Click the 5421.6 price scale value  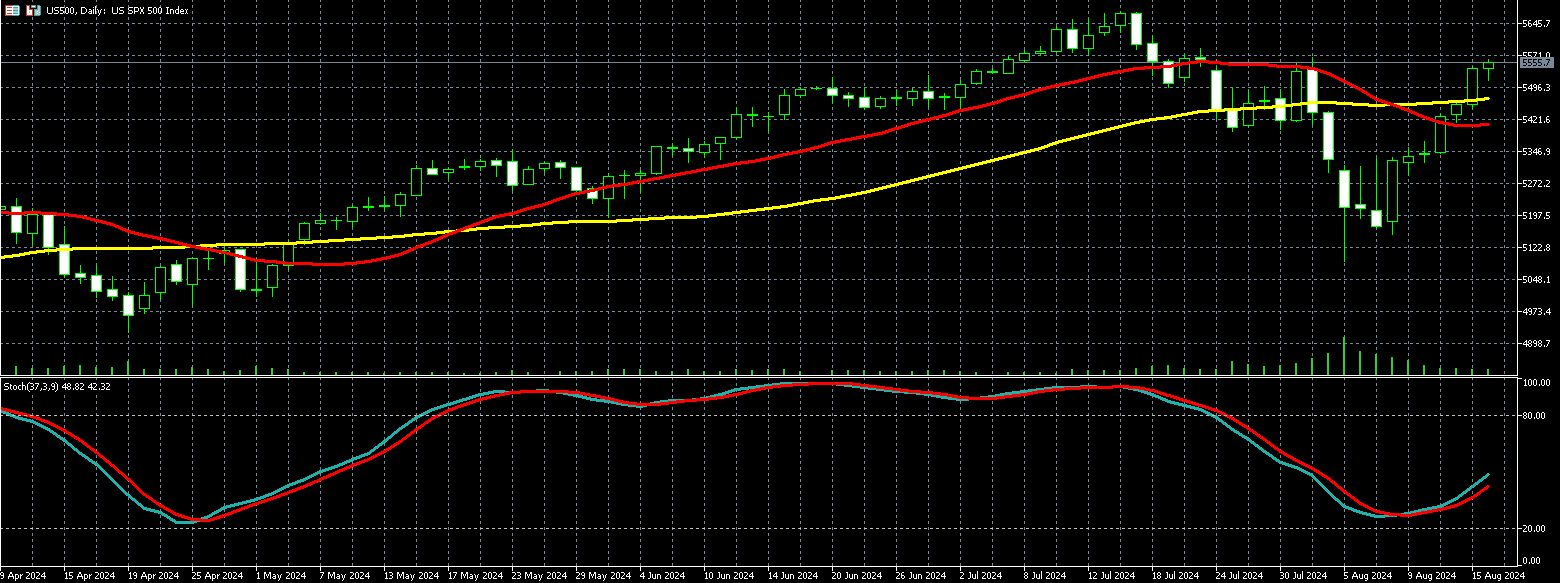[x=1536, y=120]
